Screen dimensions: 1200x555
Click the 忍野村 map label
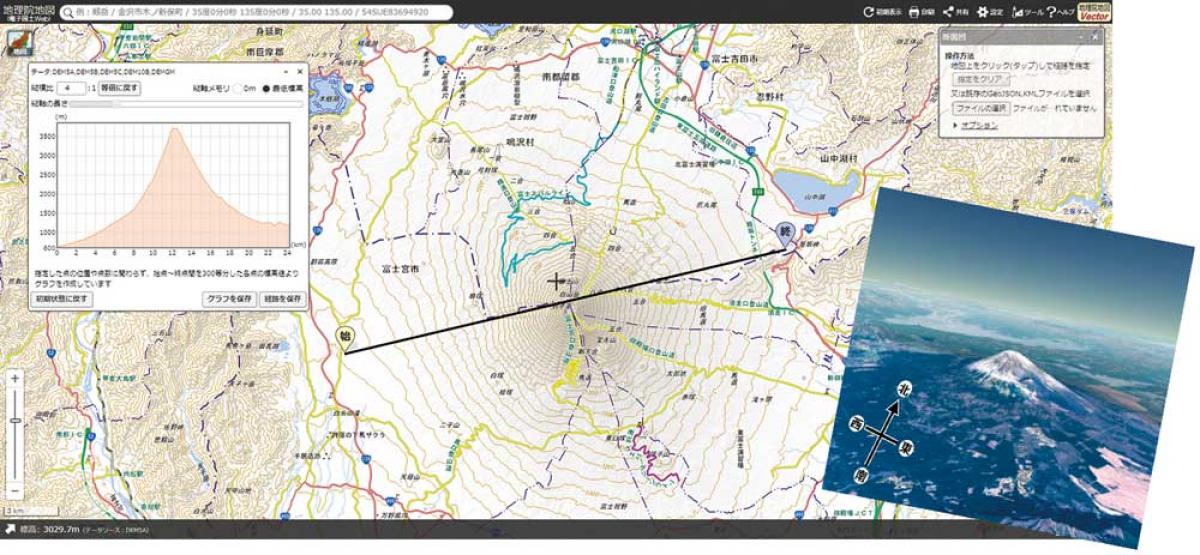click(771, 98)
